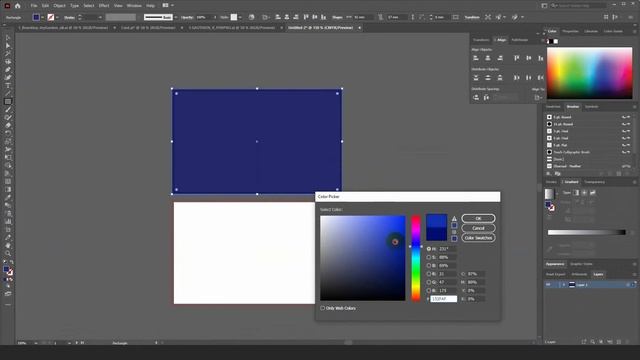Select the H (hue) radio button
This screenshot has width=640, height=360.
pyautogui.click(x=429, y=249)
